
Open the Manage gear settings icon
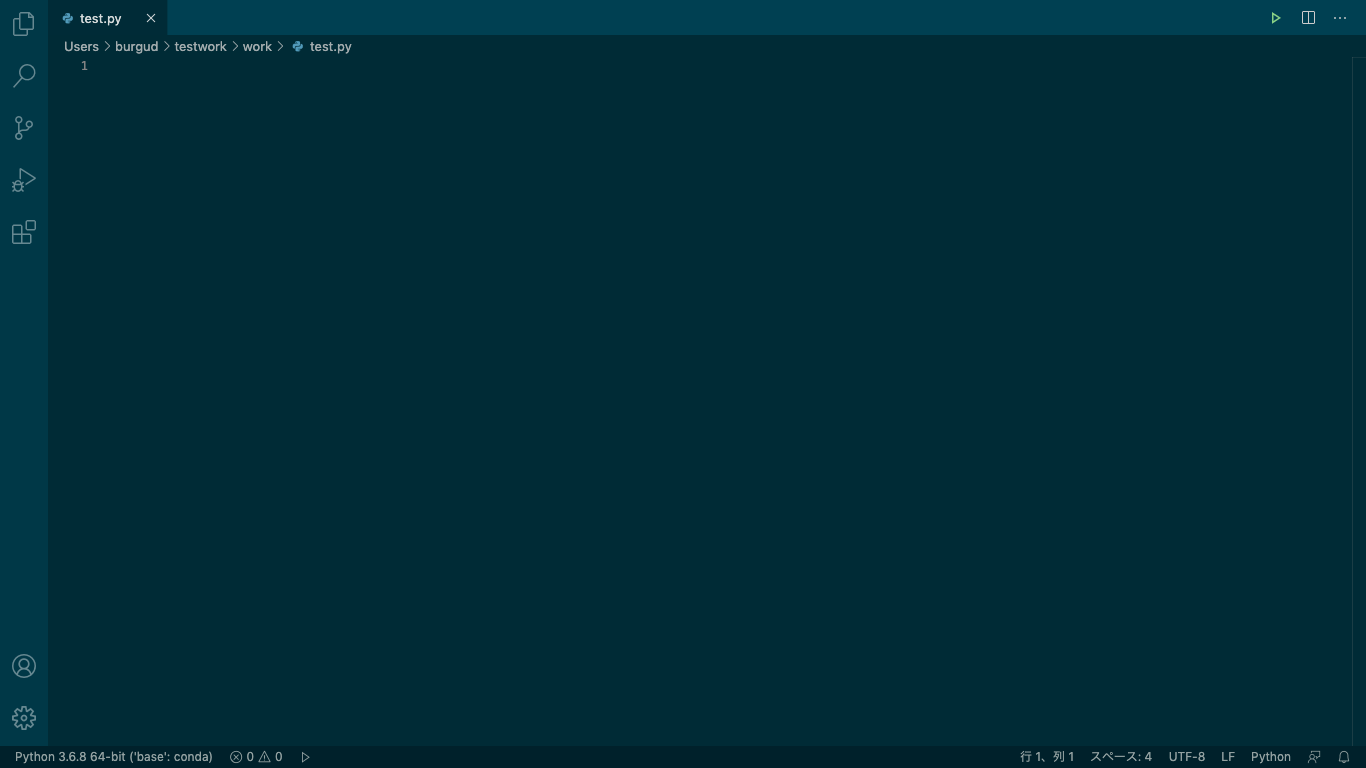[x=24, y=718]
